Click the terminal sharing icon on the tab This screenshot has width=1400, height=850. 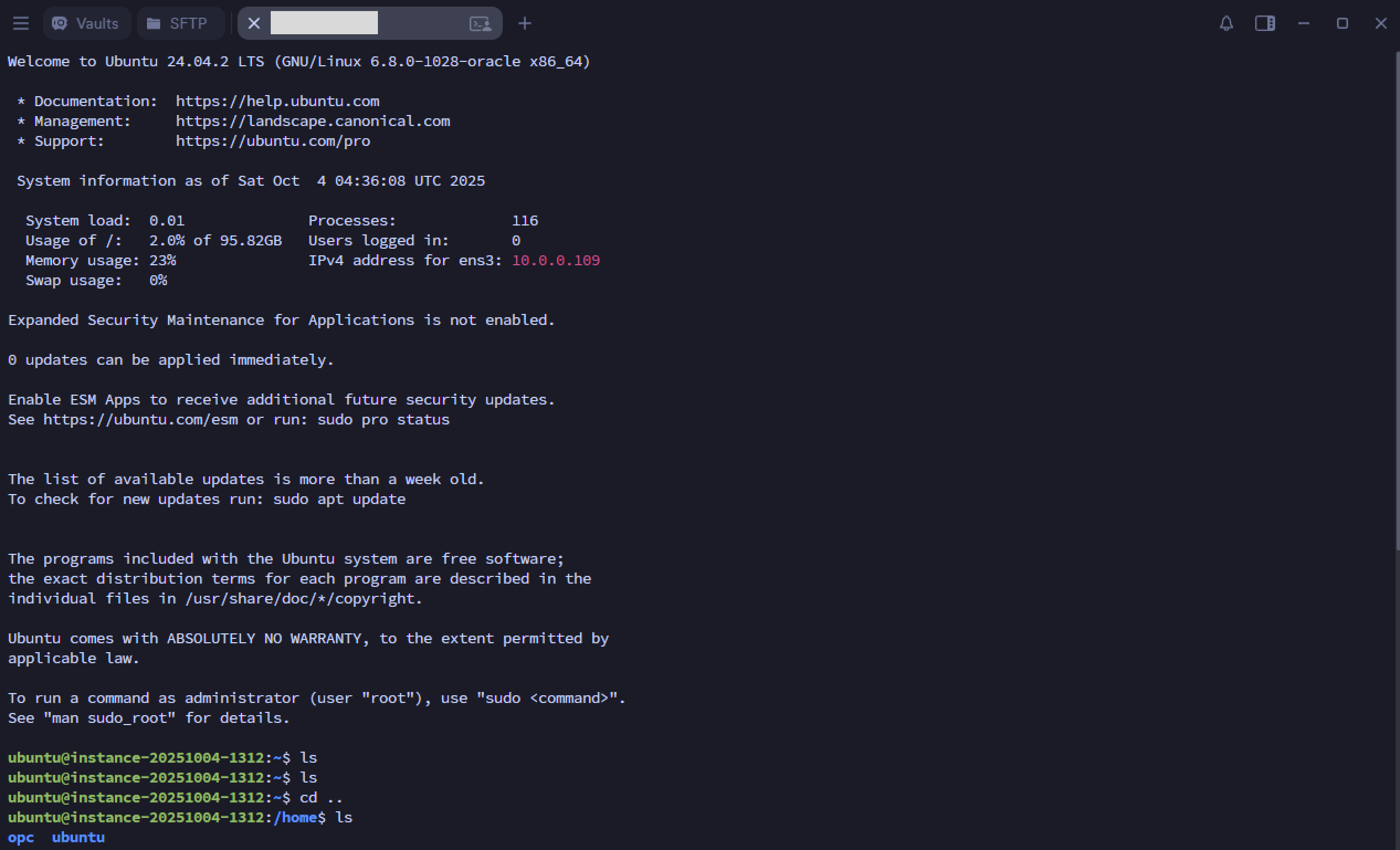(x=480, y=23)
